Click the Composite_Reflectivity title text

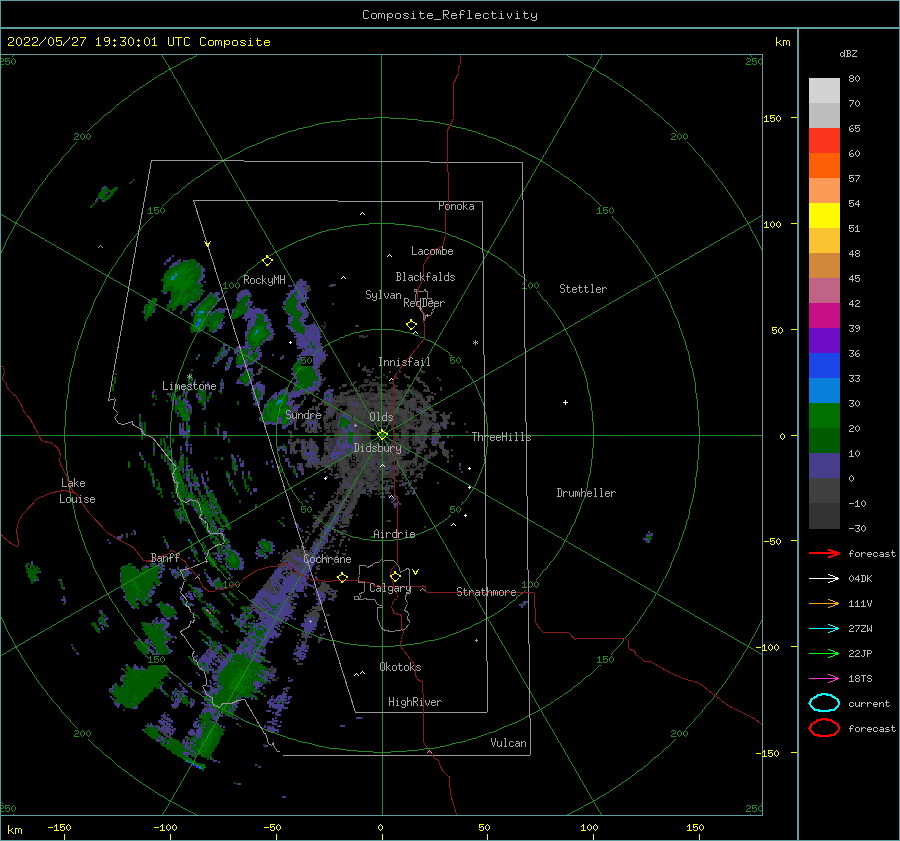click(450, 15)
